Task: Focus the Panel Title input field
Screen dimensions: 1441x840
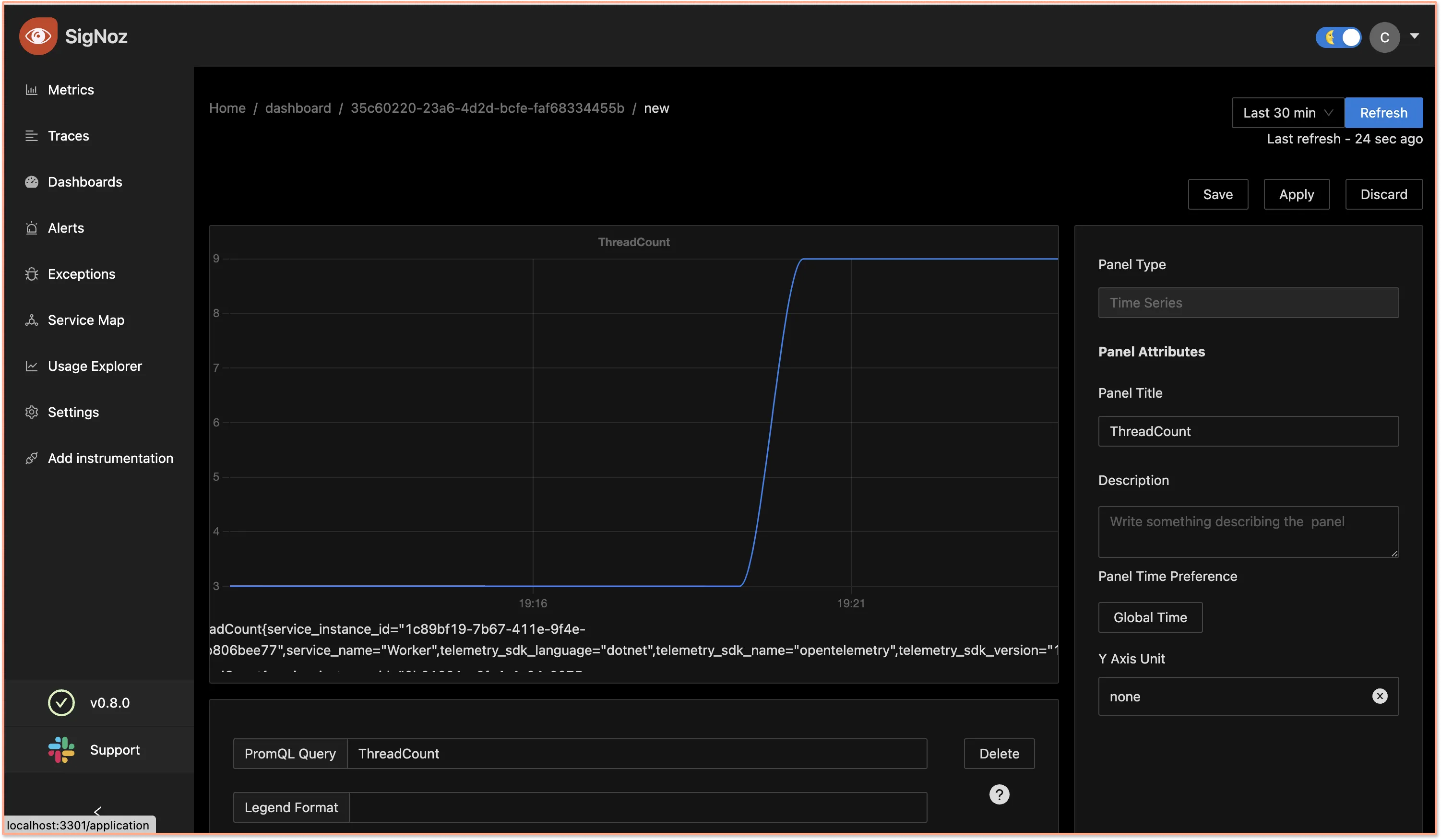Action: pos(1248,431)
